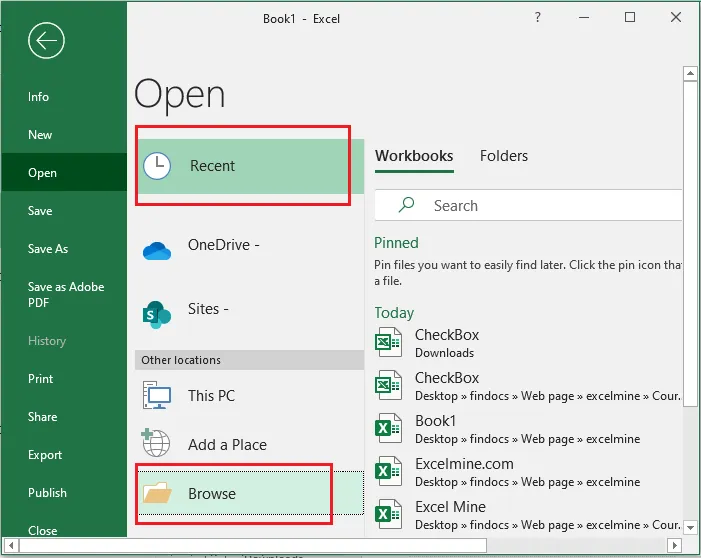The width and height of the screenshot is (701, 558).
Task: Click the horizontal scrollbar right arrow
Action: click(674, 545)
